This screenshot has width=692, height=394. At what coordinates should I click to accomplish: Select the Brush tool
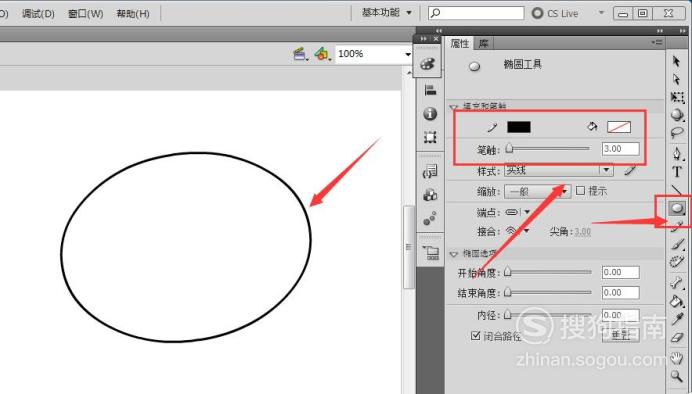point(677,244)
